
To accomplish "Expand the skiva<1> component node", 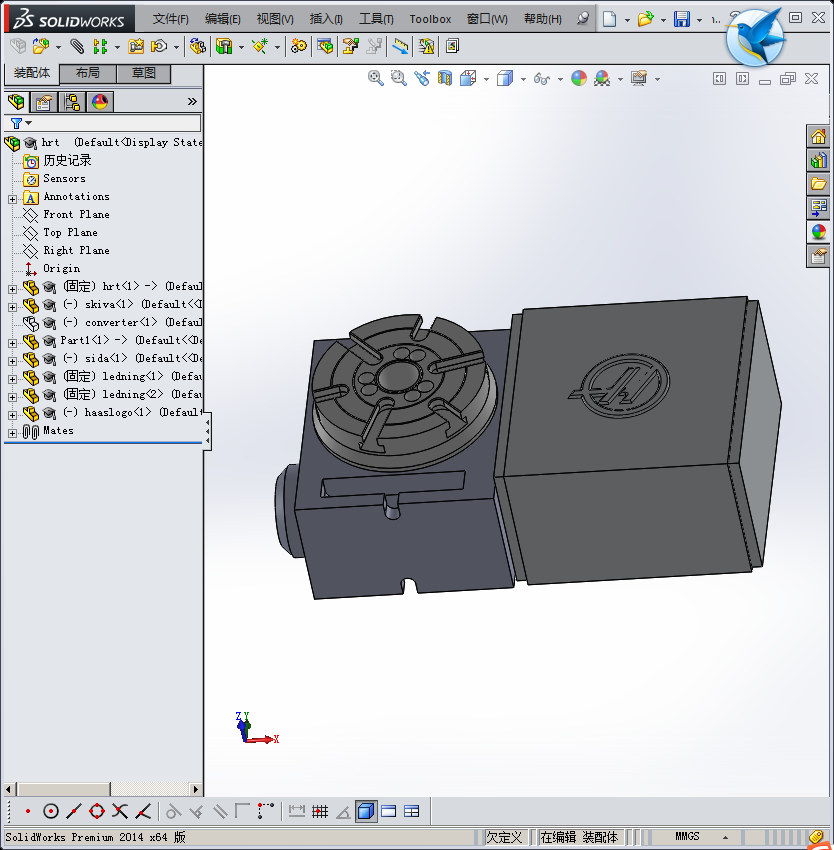I will click(12, 307).
